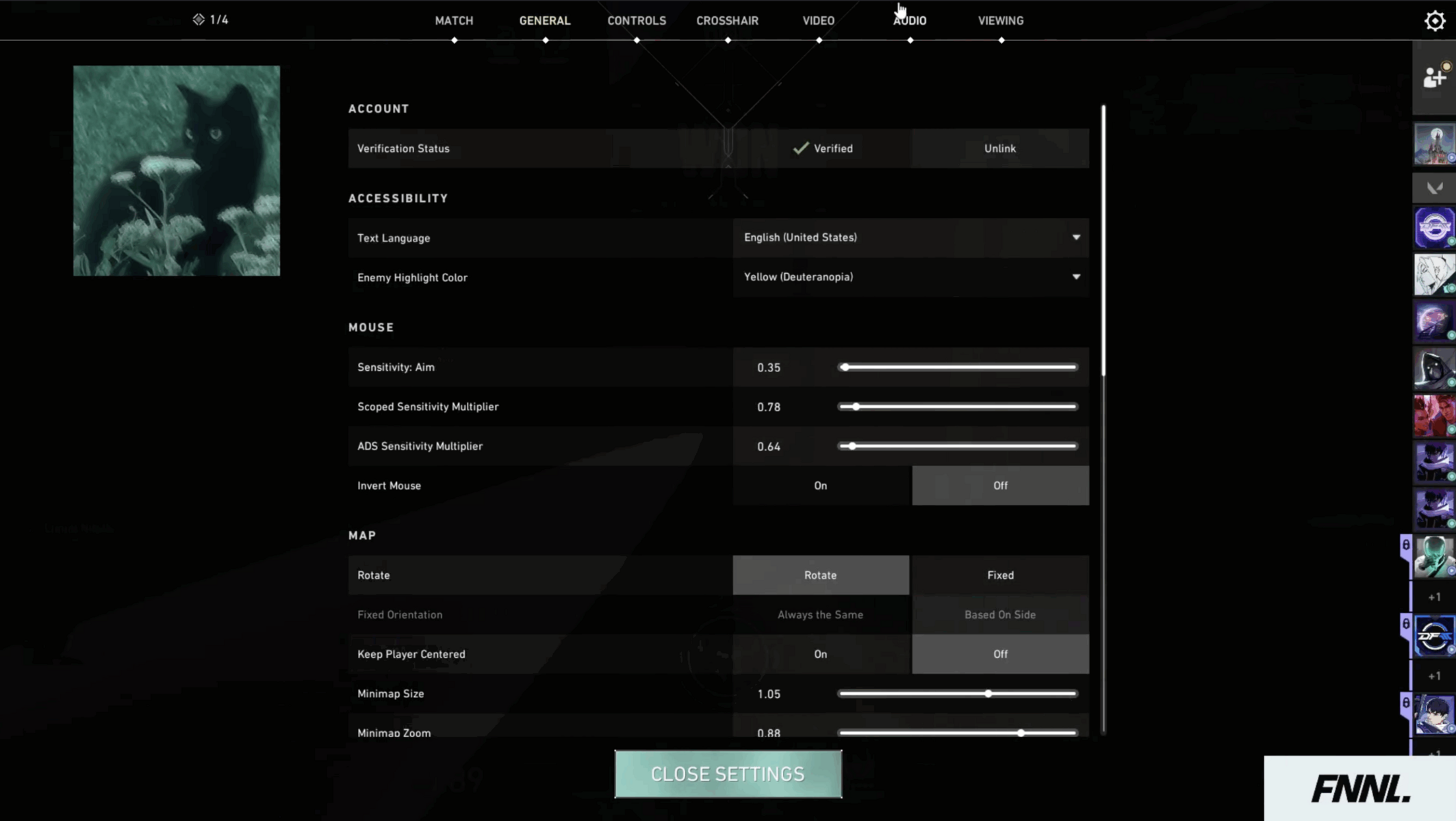
Task: Click the castle avatar at sidebar top
Action: point(1434,144)
